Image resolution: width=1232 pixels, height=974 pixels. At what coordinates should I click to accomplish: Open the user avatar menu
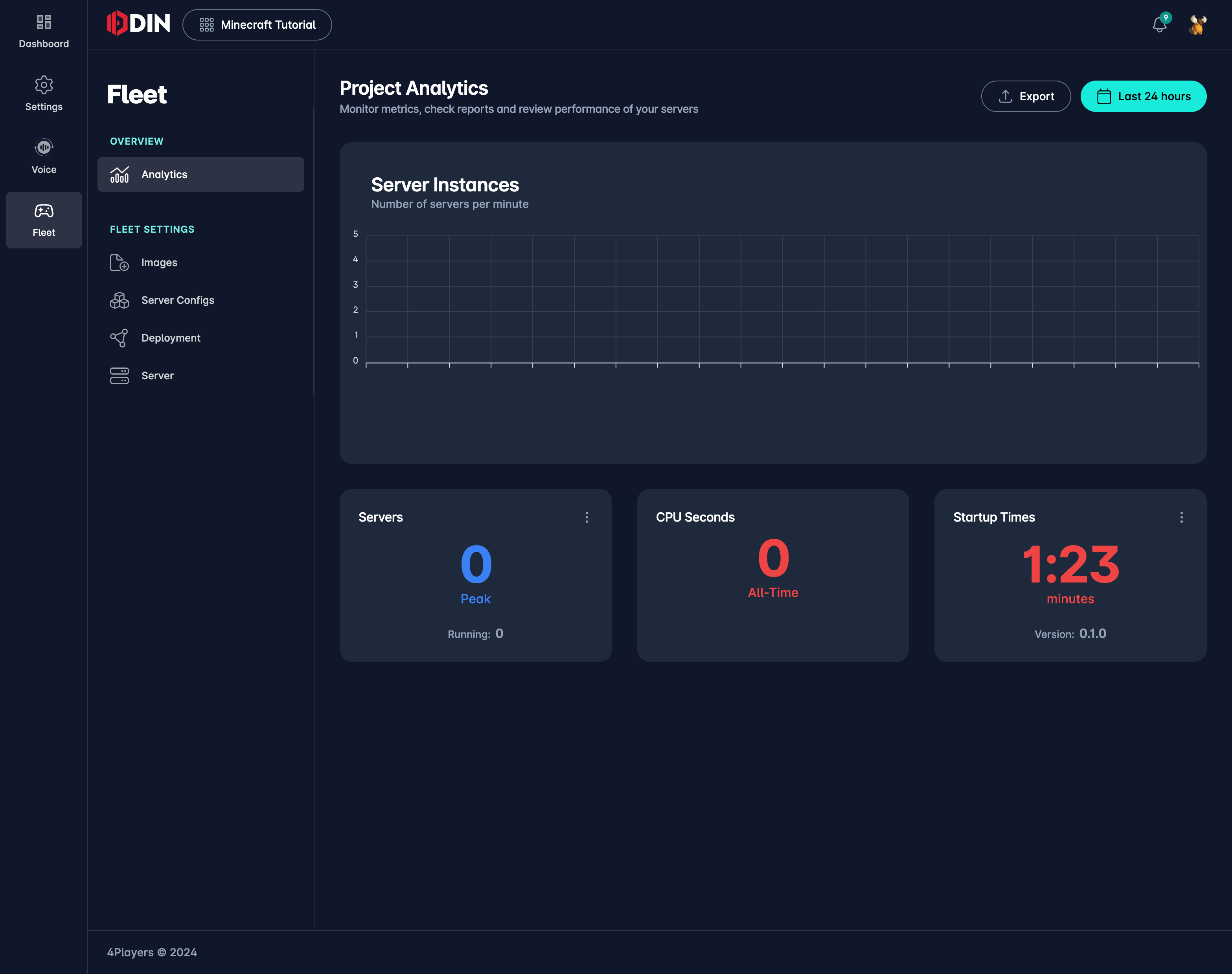click(x=1198, y=24)
